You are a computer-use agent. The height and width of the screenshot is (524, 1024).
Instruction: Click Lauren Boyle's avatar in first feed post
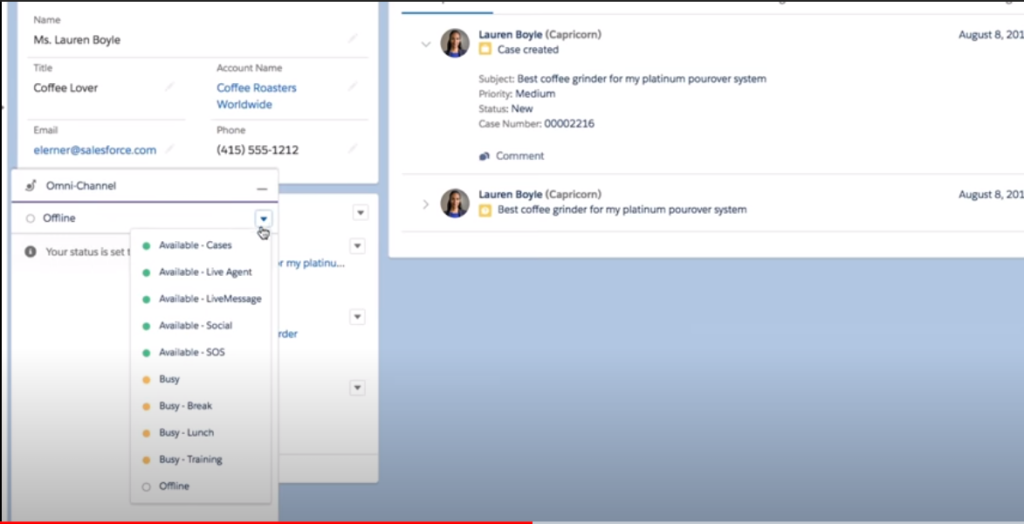click(455, 42)
